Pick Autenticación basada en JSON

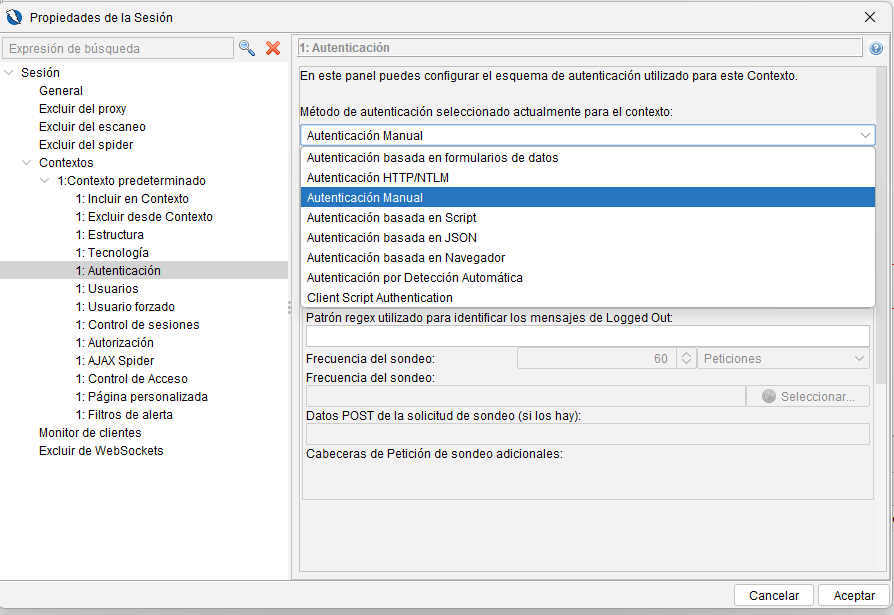coord(391,238)
